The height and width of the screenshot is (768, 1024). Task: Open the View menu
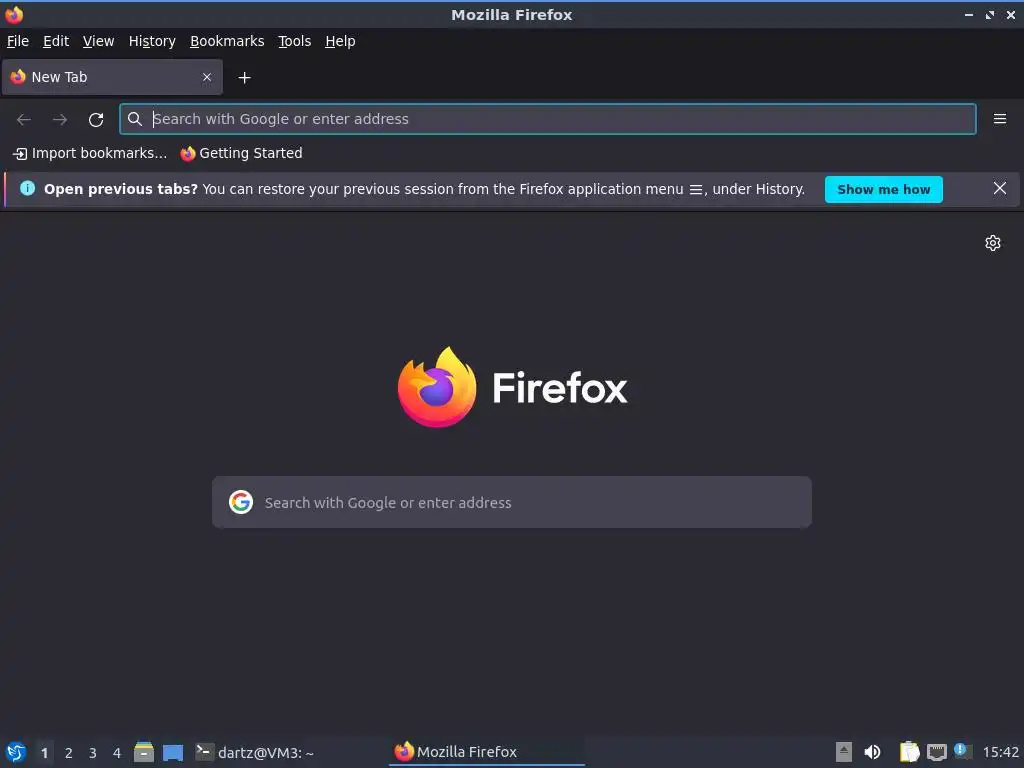[98, 41]
